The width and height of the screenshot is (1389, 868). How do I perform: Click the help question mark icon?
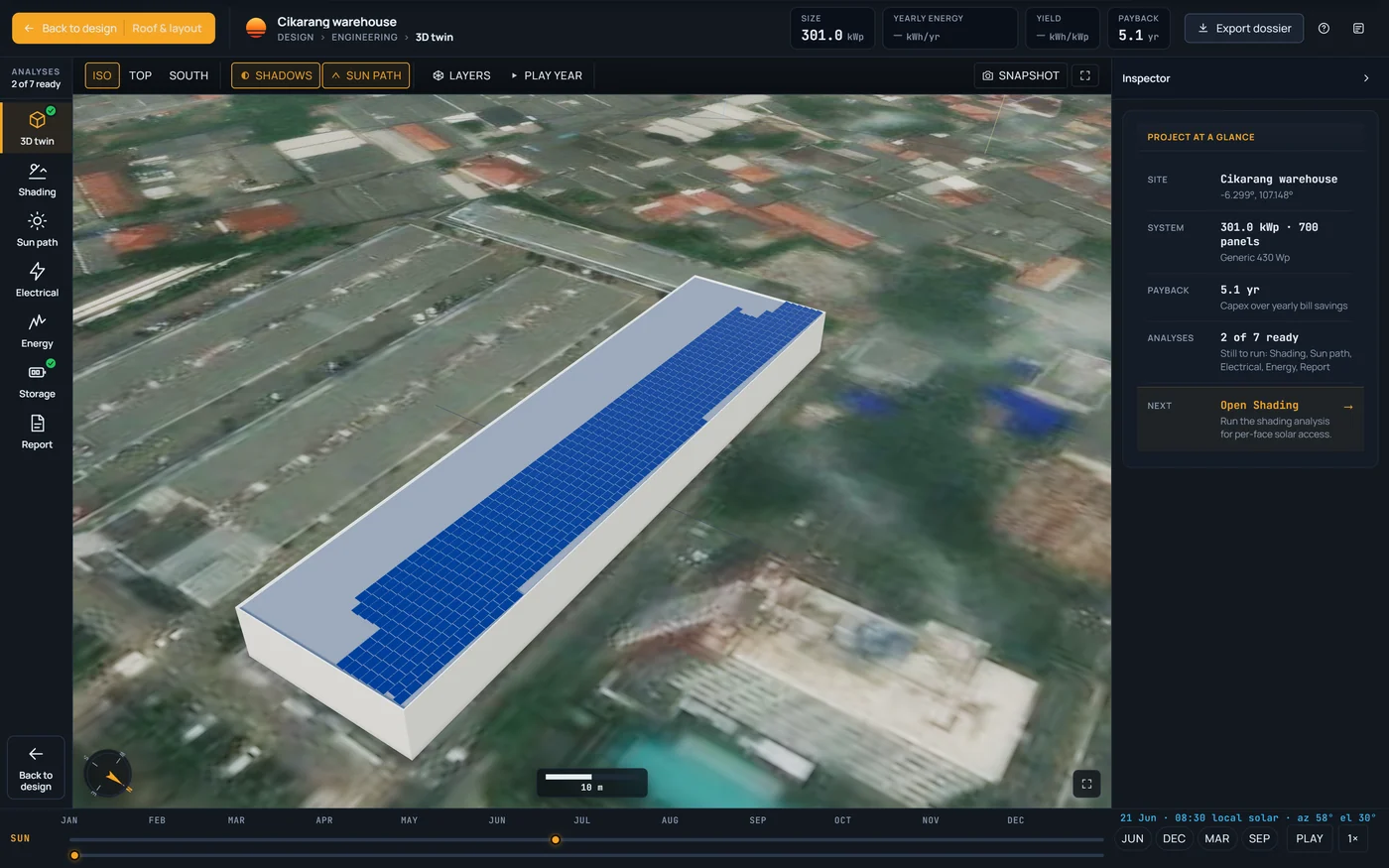tap(1324, 28)
